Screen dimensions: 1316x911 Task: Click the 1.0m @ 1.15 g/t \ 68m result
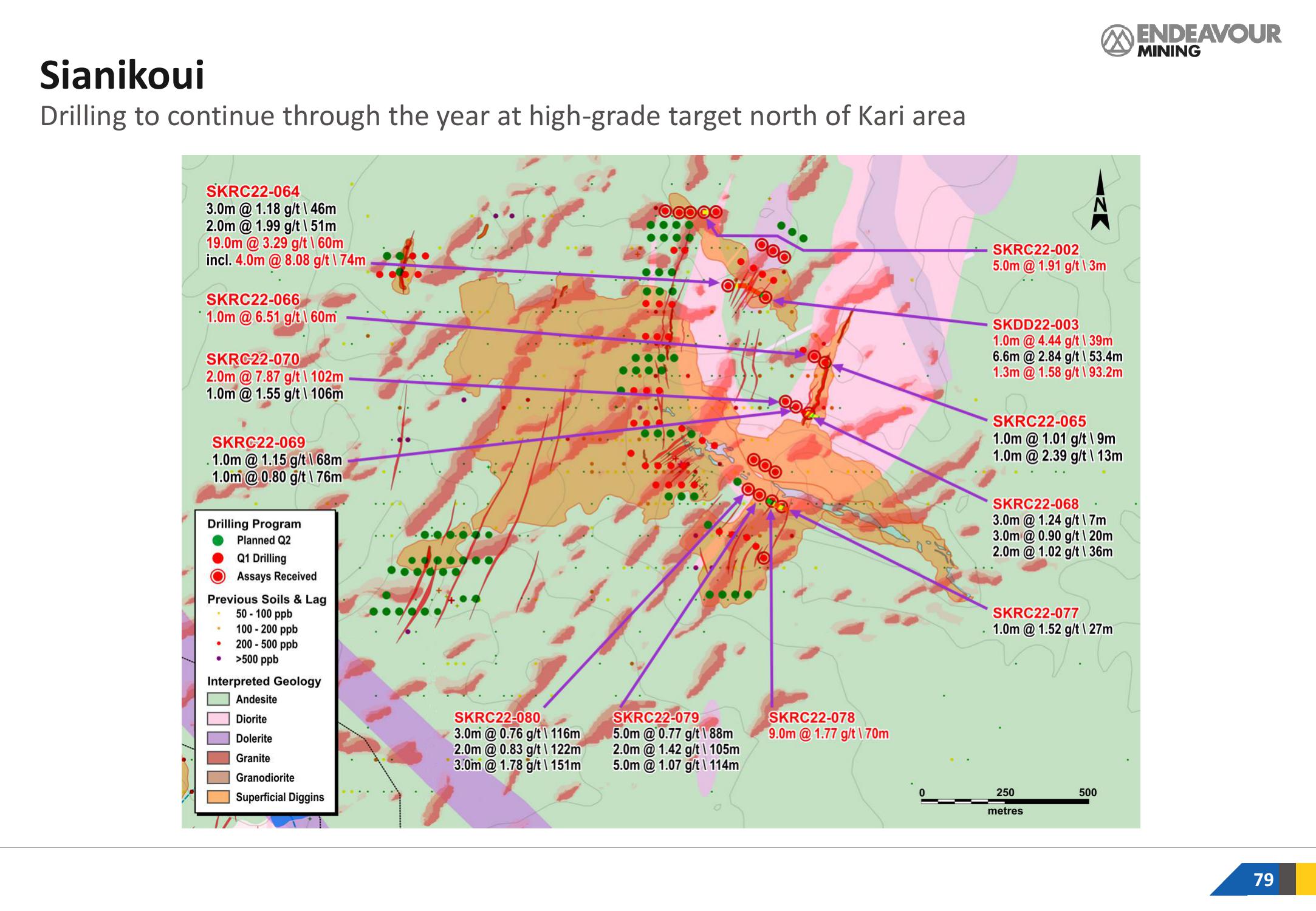click(277, 460)
